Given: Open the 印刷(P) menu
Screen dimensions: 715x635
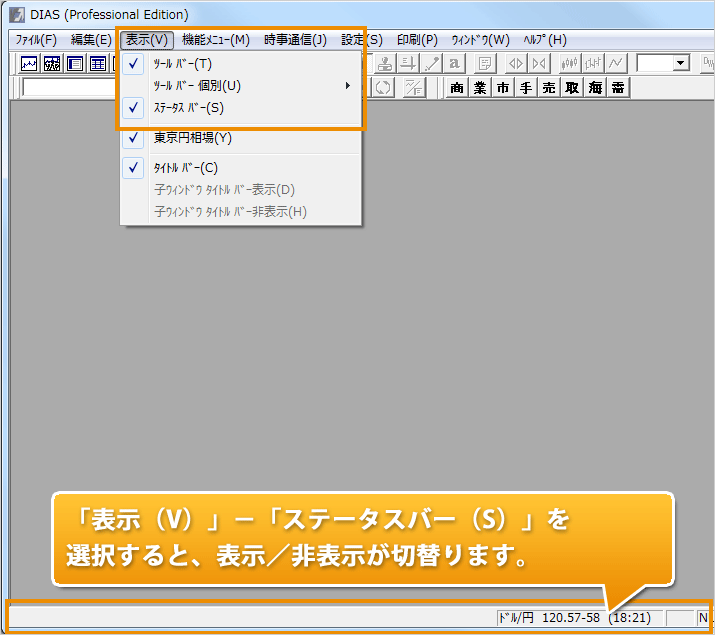Looking at the screenshot, I should tap(417, 40).
